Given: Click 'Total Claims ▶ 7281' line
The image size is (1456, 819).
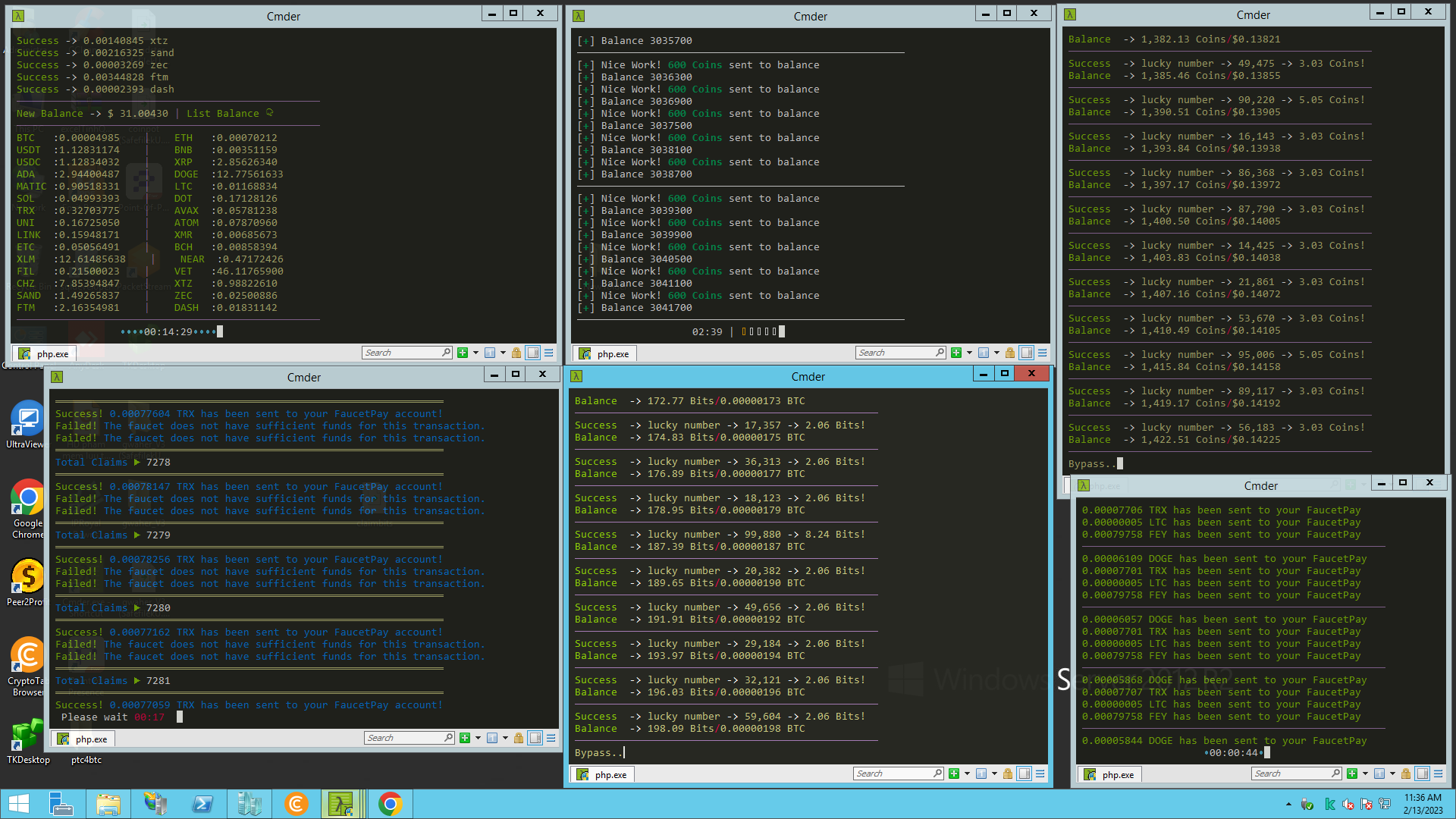Looking at the screenshot, I should tap(113, 680).
